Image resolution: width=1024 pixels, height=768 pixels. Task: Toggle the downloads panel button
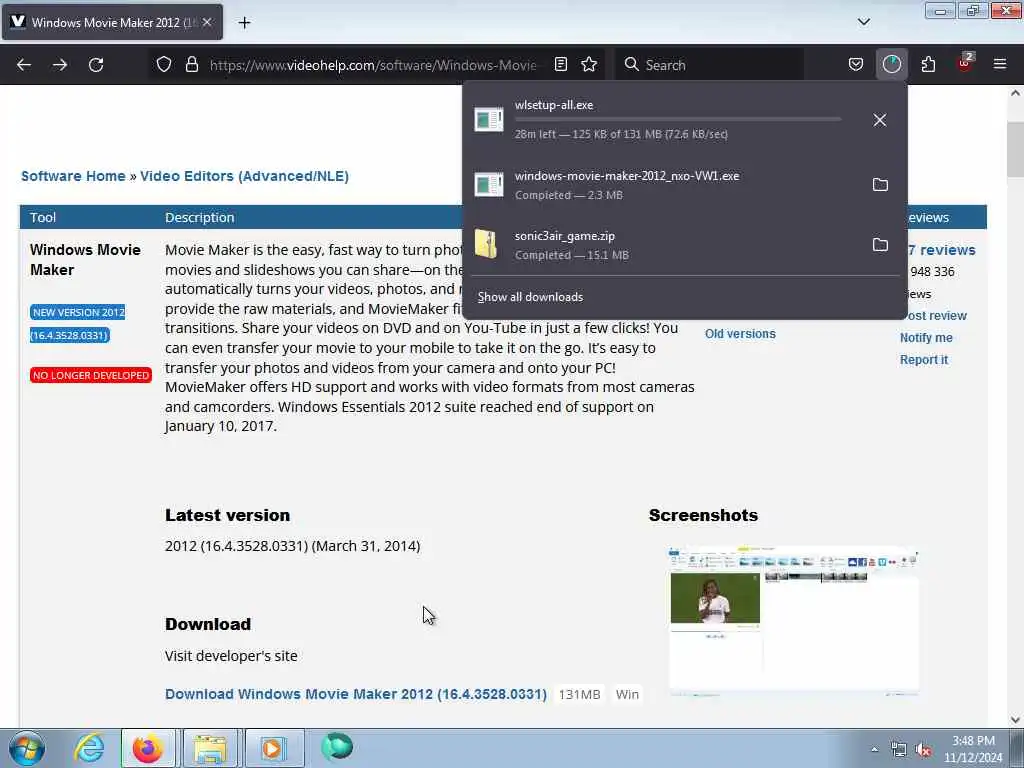coord(891,65)
